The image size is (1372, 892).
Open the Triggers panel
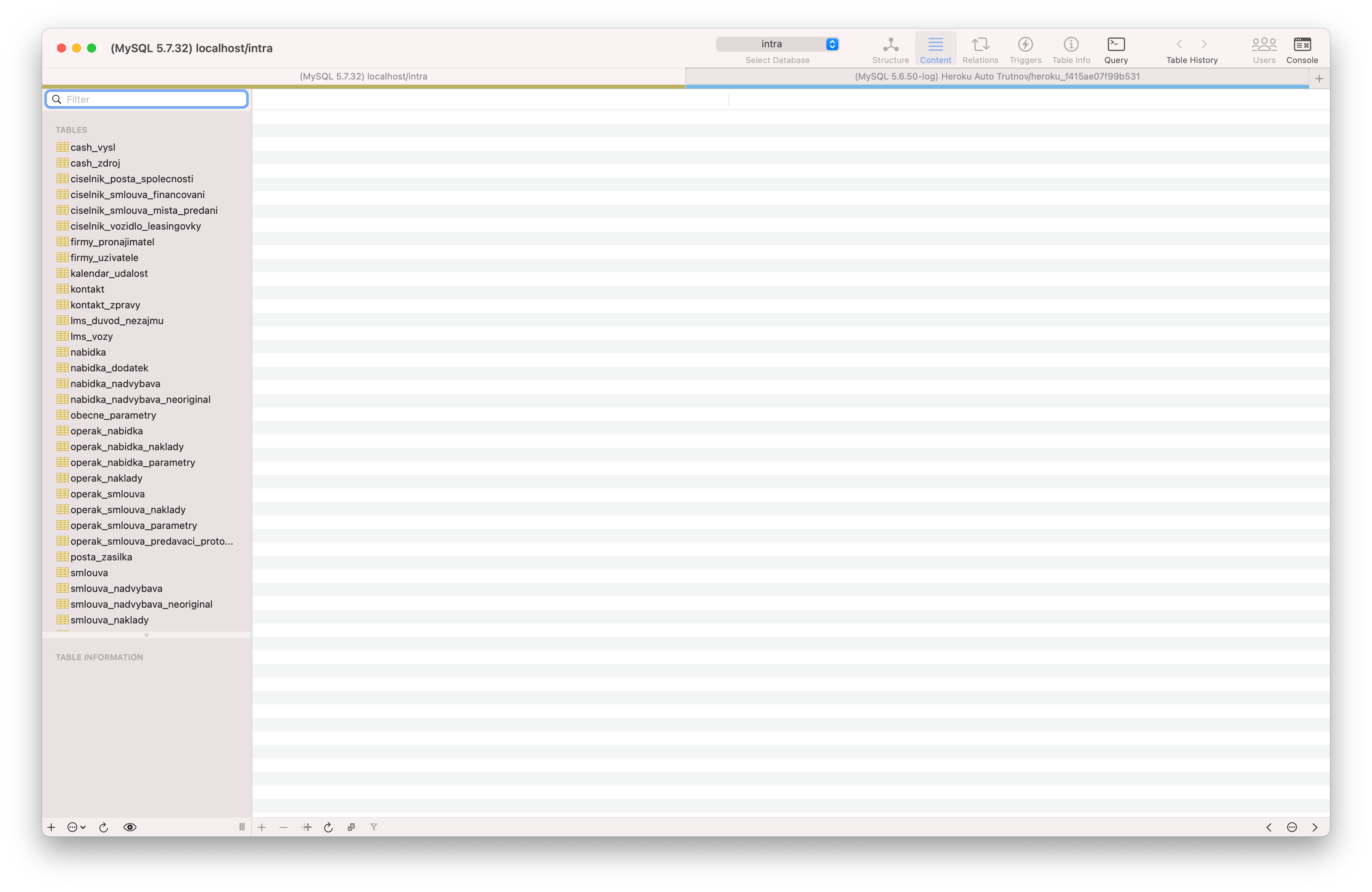point(1026,49)
